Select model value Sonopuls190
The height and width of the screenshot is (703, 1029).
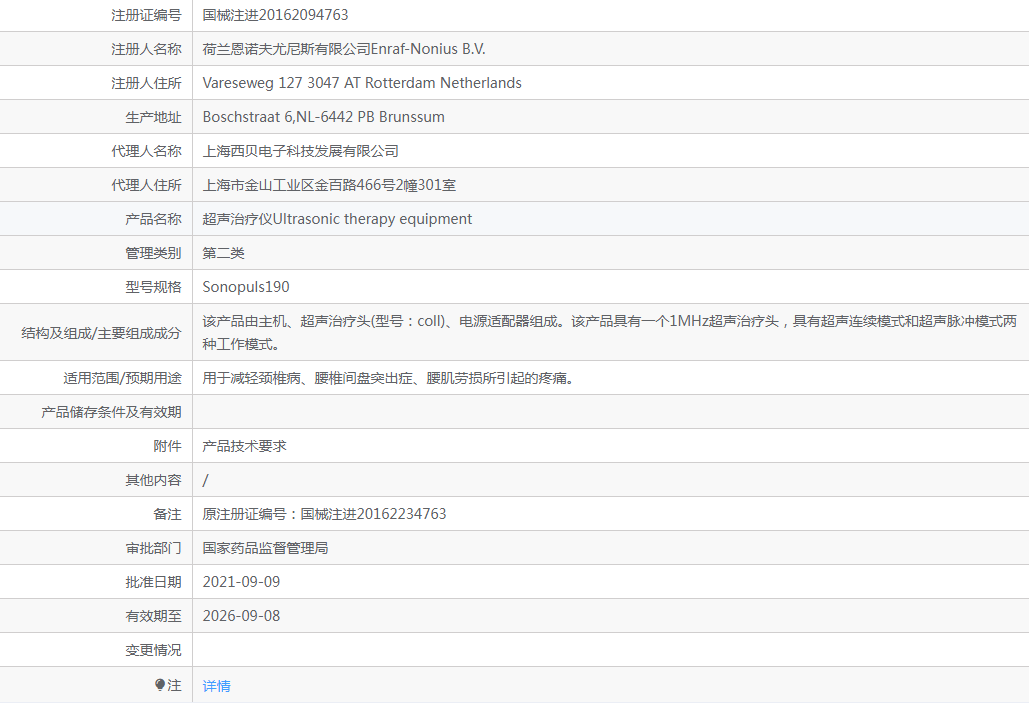click(246, 288)
